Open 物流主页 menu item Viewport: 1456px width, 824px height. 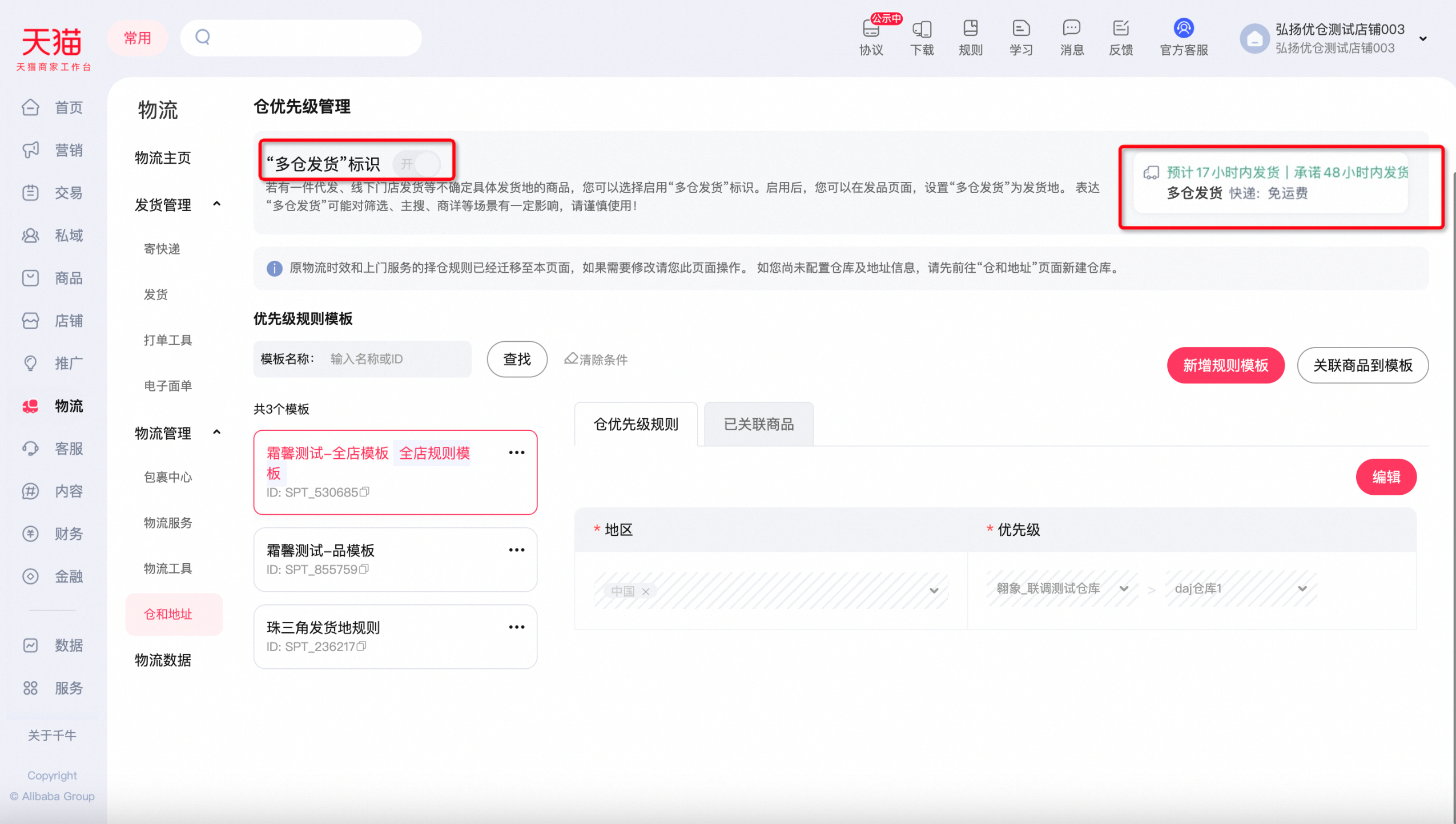163,158
